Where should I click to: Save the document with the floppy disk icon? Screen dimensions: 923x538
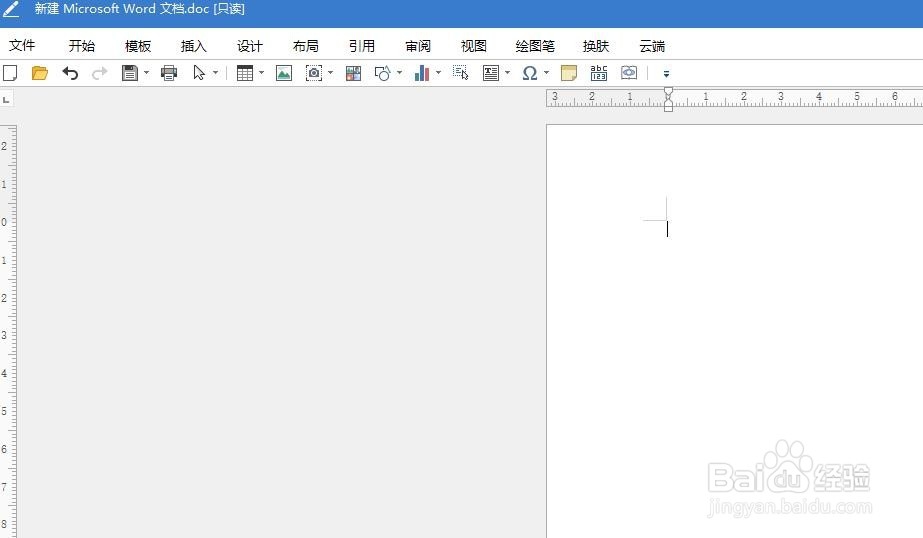pos(130,73)
